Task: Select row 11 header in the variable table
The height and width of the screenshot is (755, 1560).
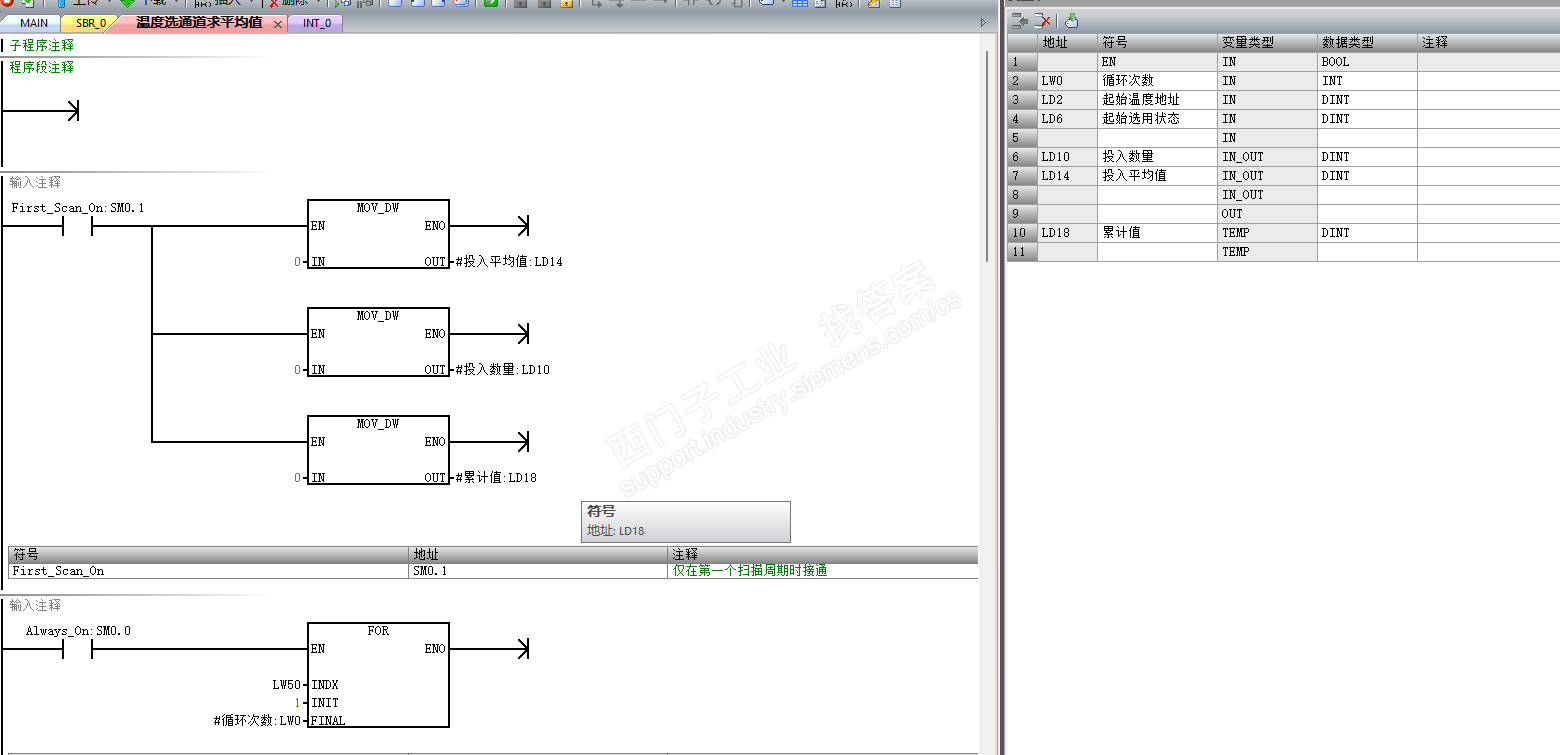Action: pos(1022,252)
